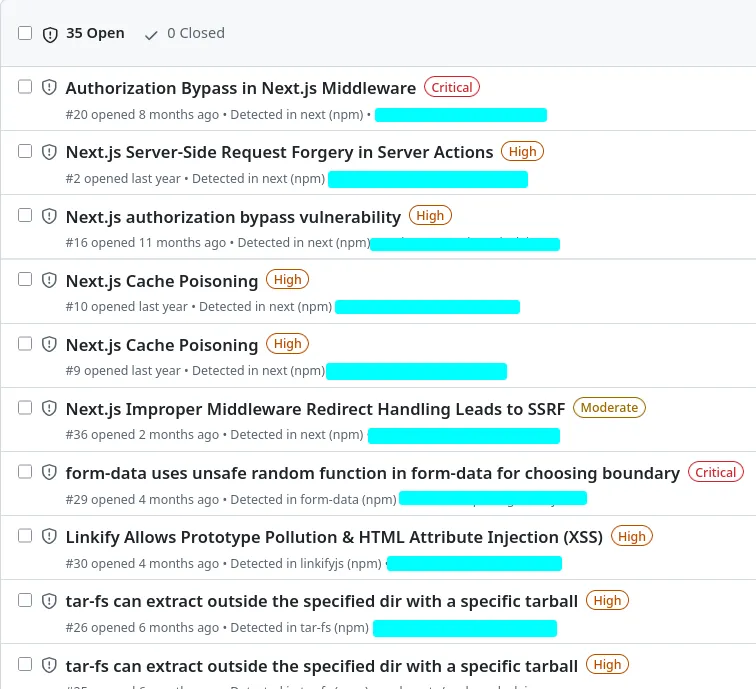Check the tar-fs alert #26 checkbox
This screenshot has width=756, height=689.
[x=25, y=600]
